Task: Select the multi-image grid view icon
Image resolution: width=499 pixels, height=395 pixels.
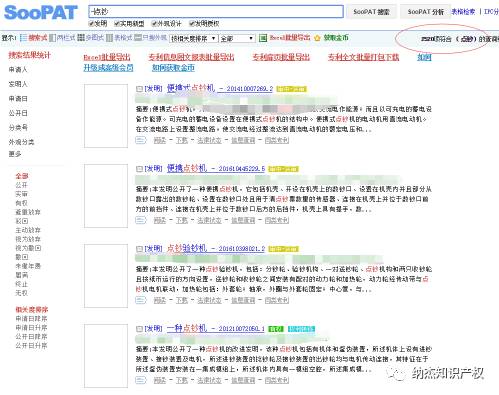Action: tap(81, 38)
